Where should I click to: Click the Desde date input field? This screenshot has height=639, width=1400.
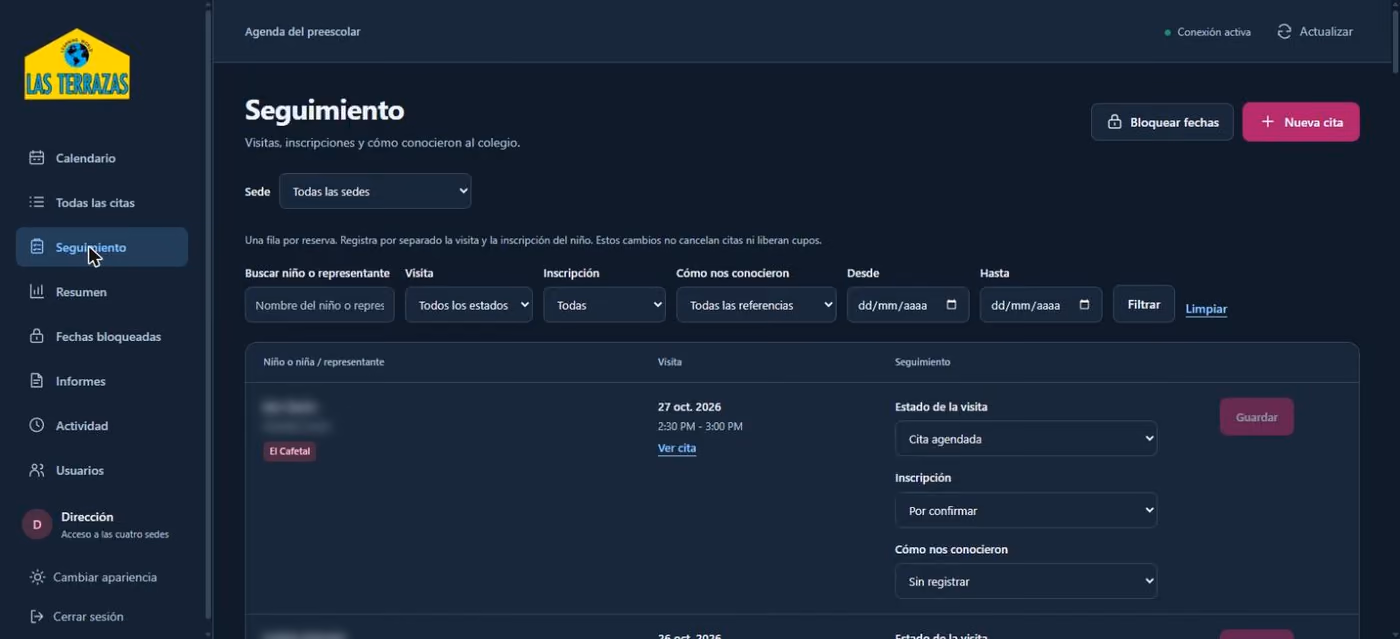coord(908,305)
